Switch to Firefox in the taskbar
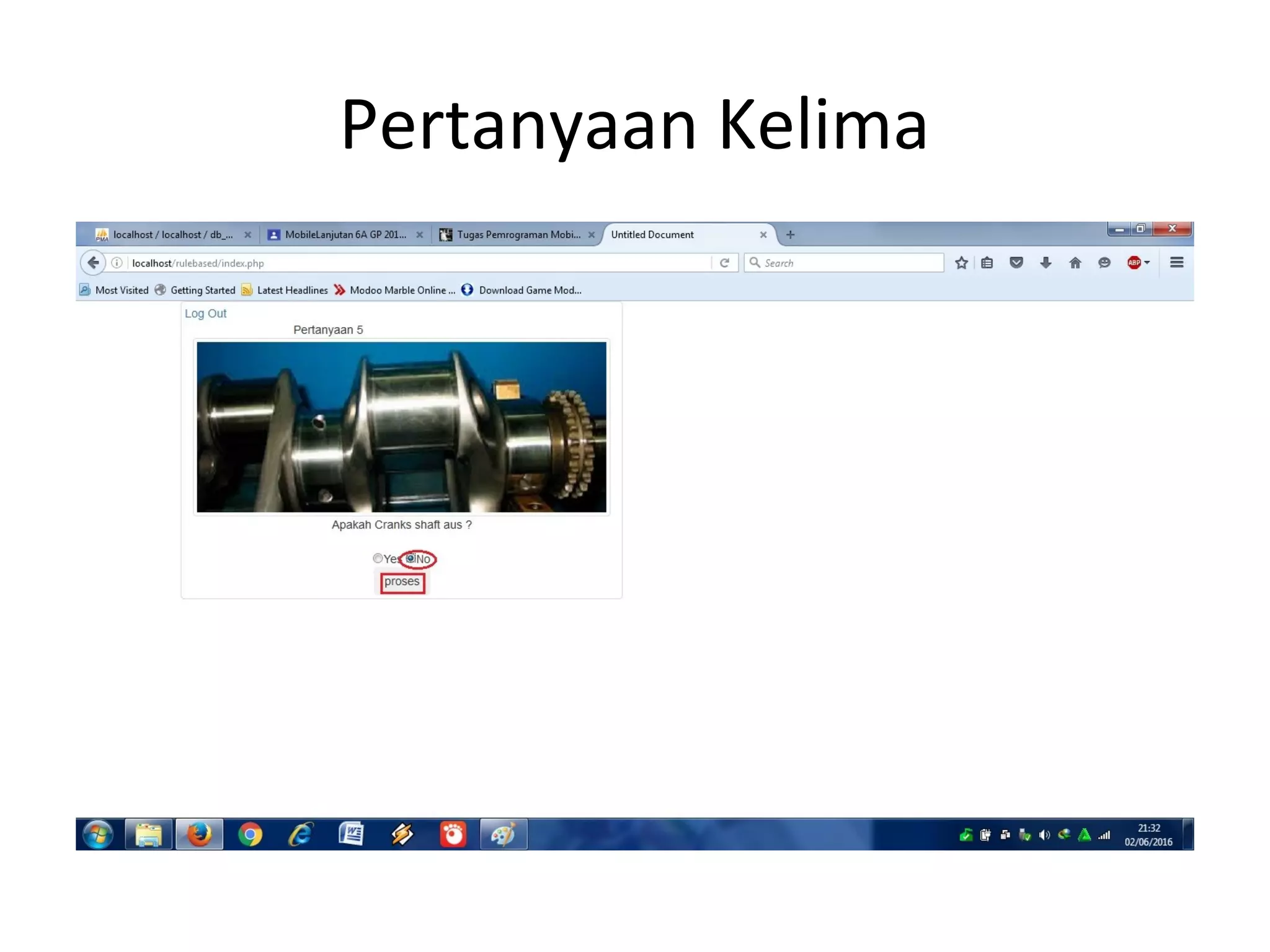This screenshot has width=1270, height=952. [x=199, y=834]
